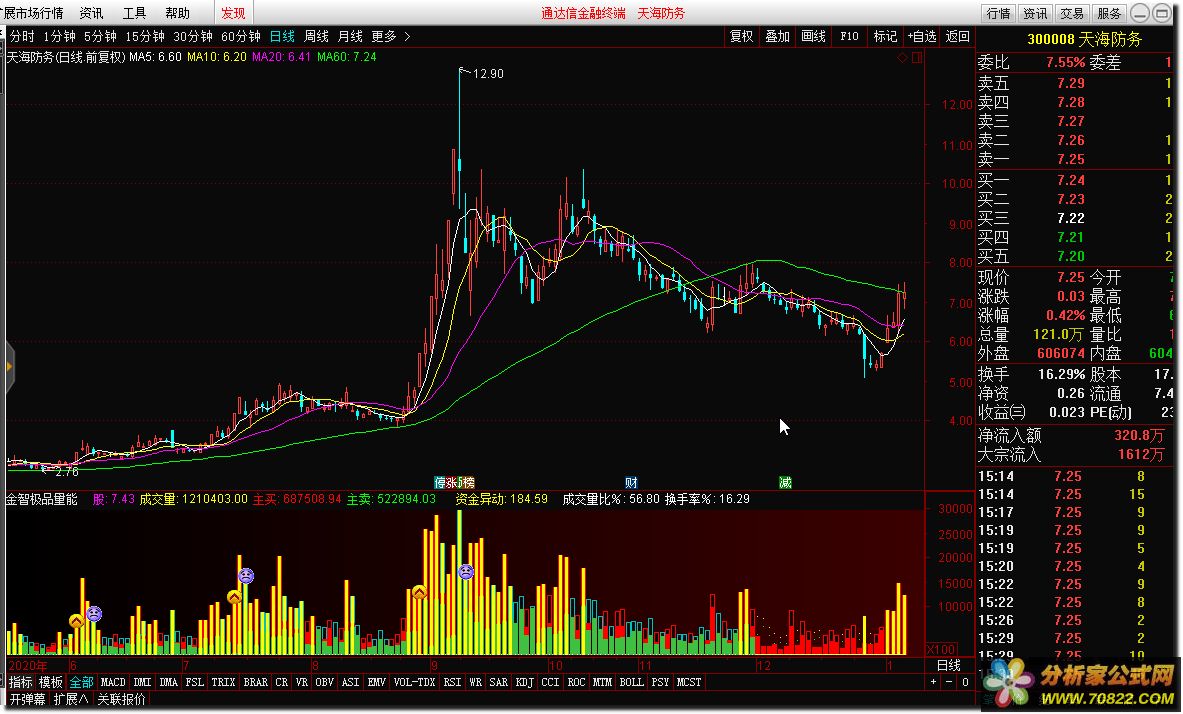Image resolution: width=1183 pixels, height=714 pixels.
Task: Select the 30分钟 period
Action: tap(193, 36)
